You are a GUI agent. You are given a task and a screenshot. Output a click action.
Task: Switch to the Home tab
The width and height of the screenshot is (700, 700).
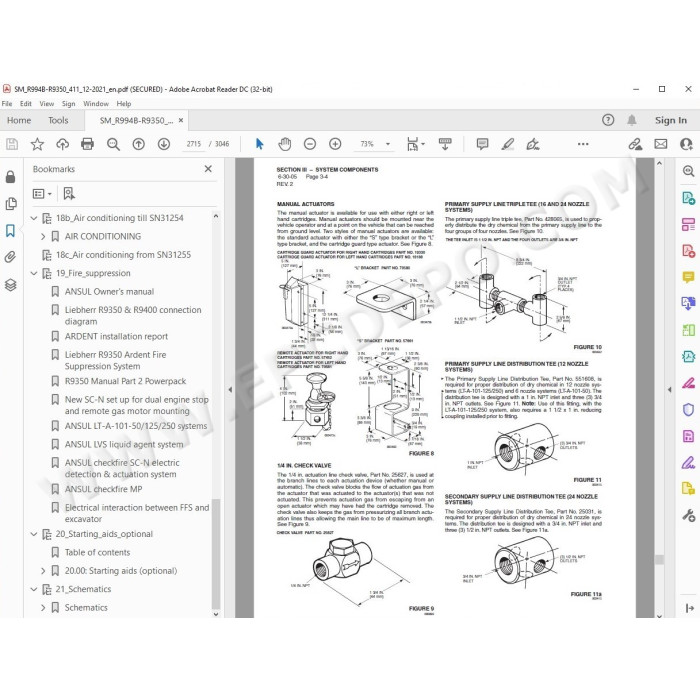click(19, 121)
